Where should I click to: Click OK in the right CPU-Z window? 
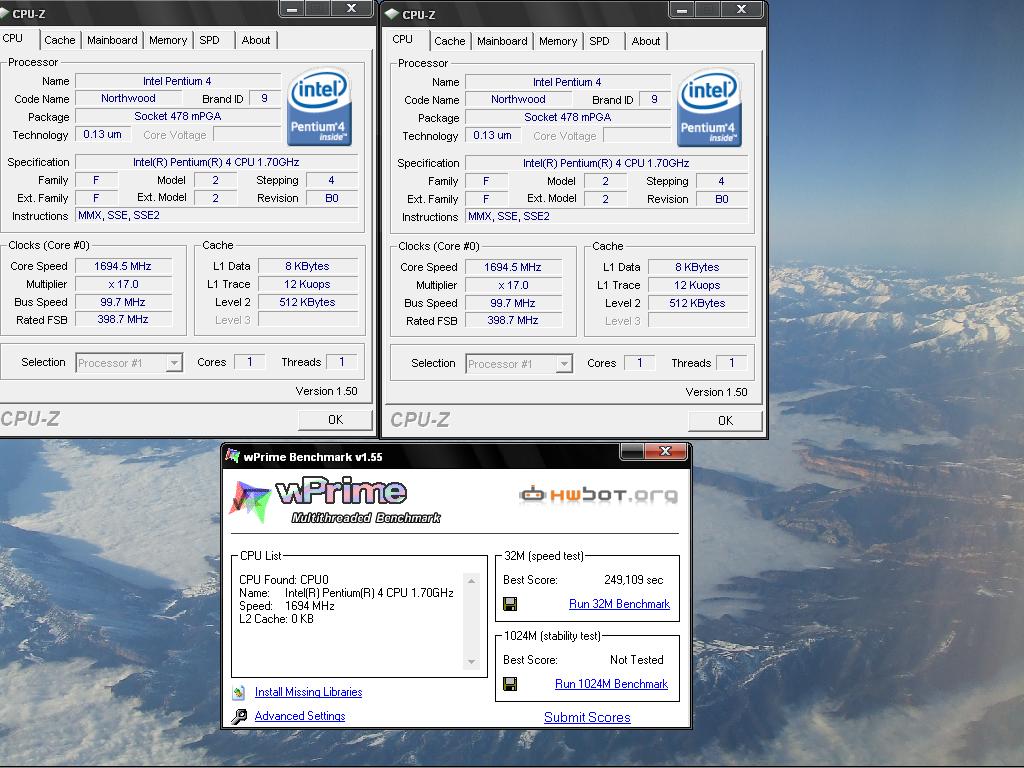coord(725,421)
